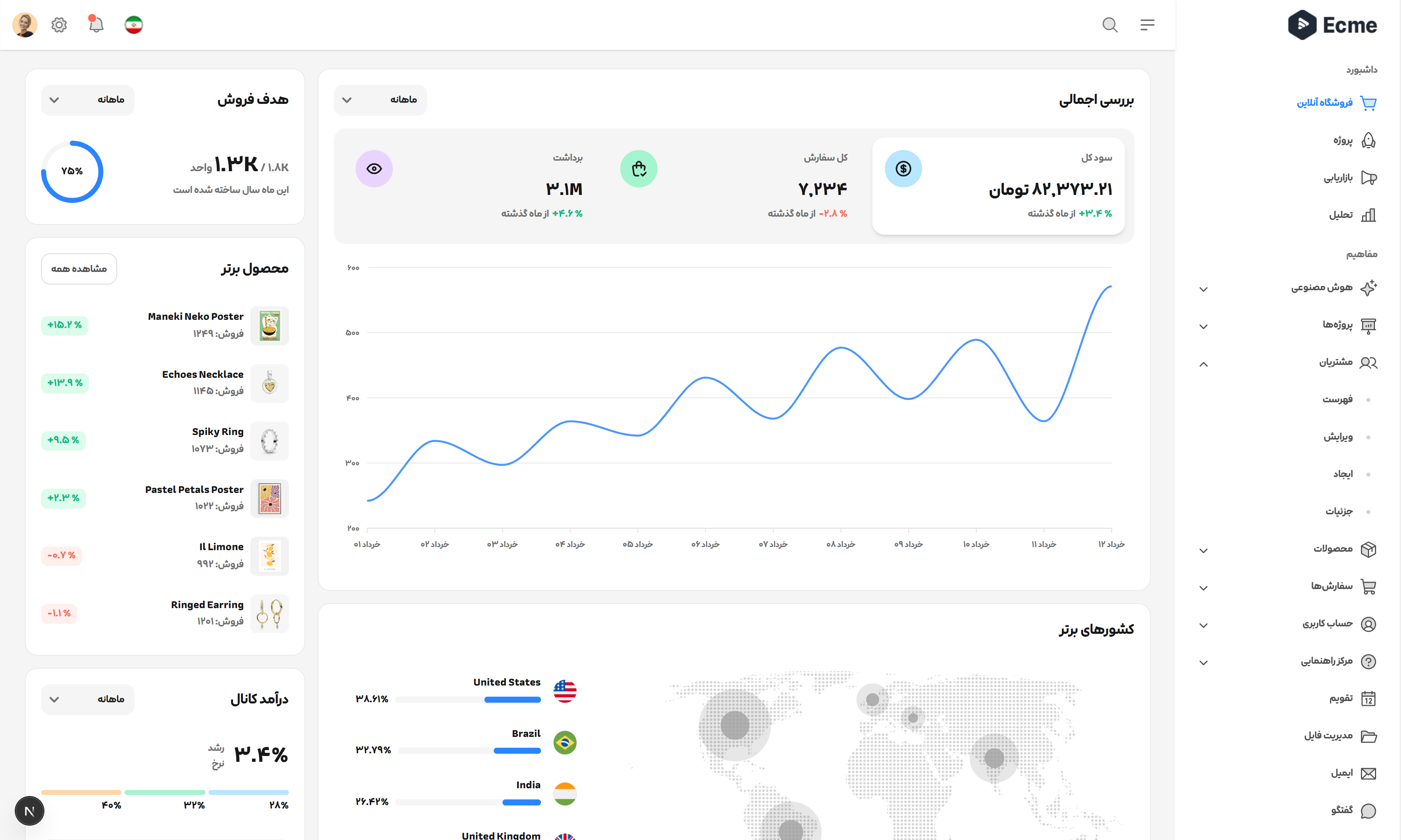The height and width of the screenshot is (840, 1401).
Task: Select the total profit stat card
Action: pyautogui.click(x=999, y=186)
